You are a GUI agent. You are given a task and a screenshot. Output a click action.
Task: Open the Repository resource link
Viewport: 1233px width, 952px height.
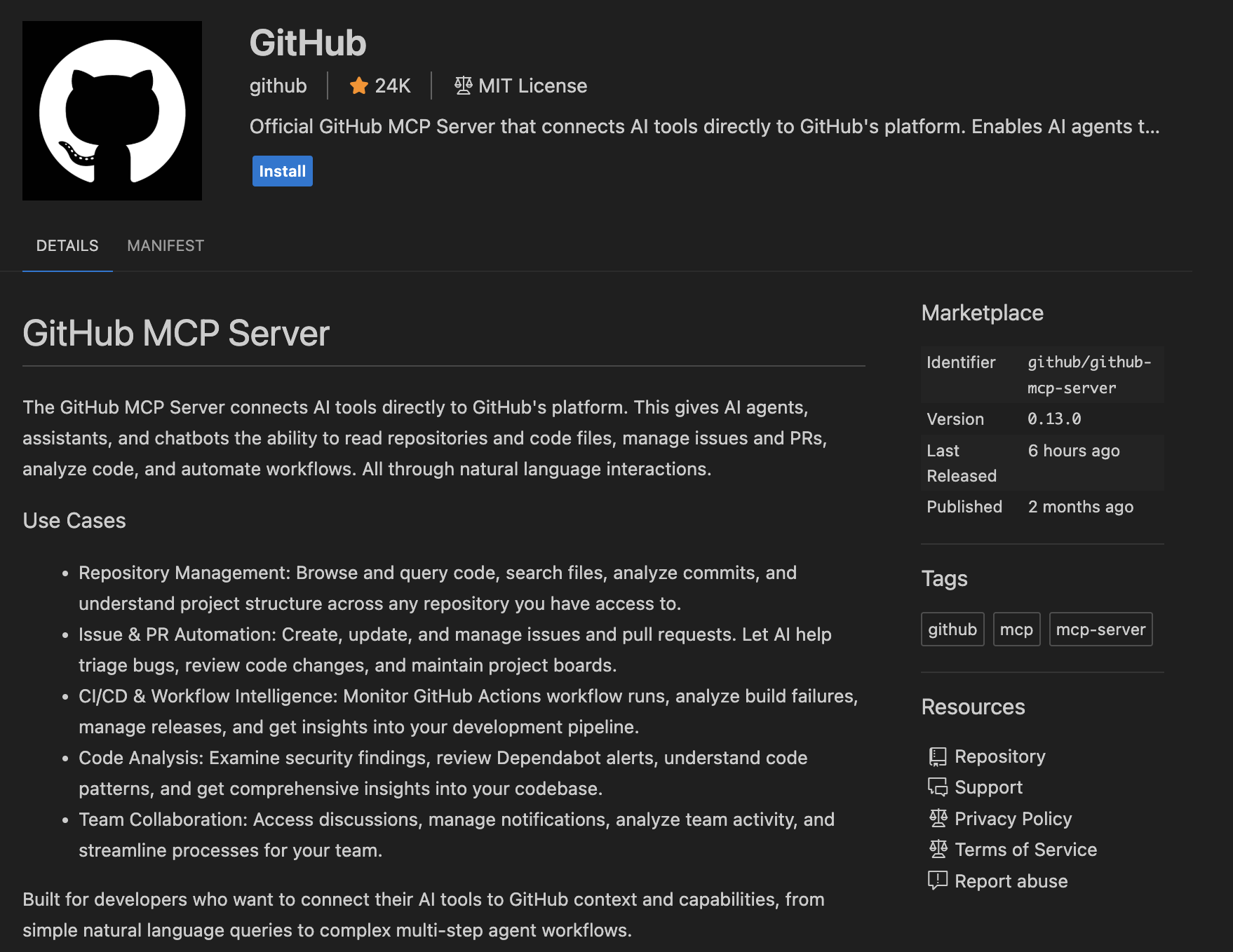click(999, 756)
